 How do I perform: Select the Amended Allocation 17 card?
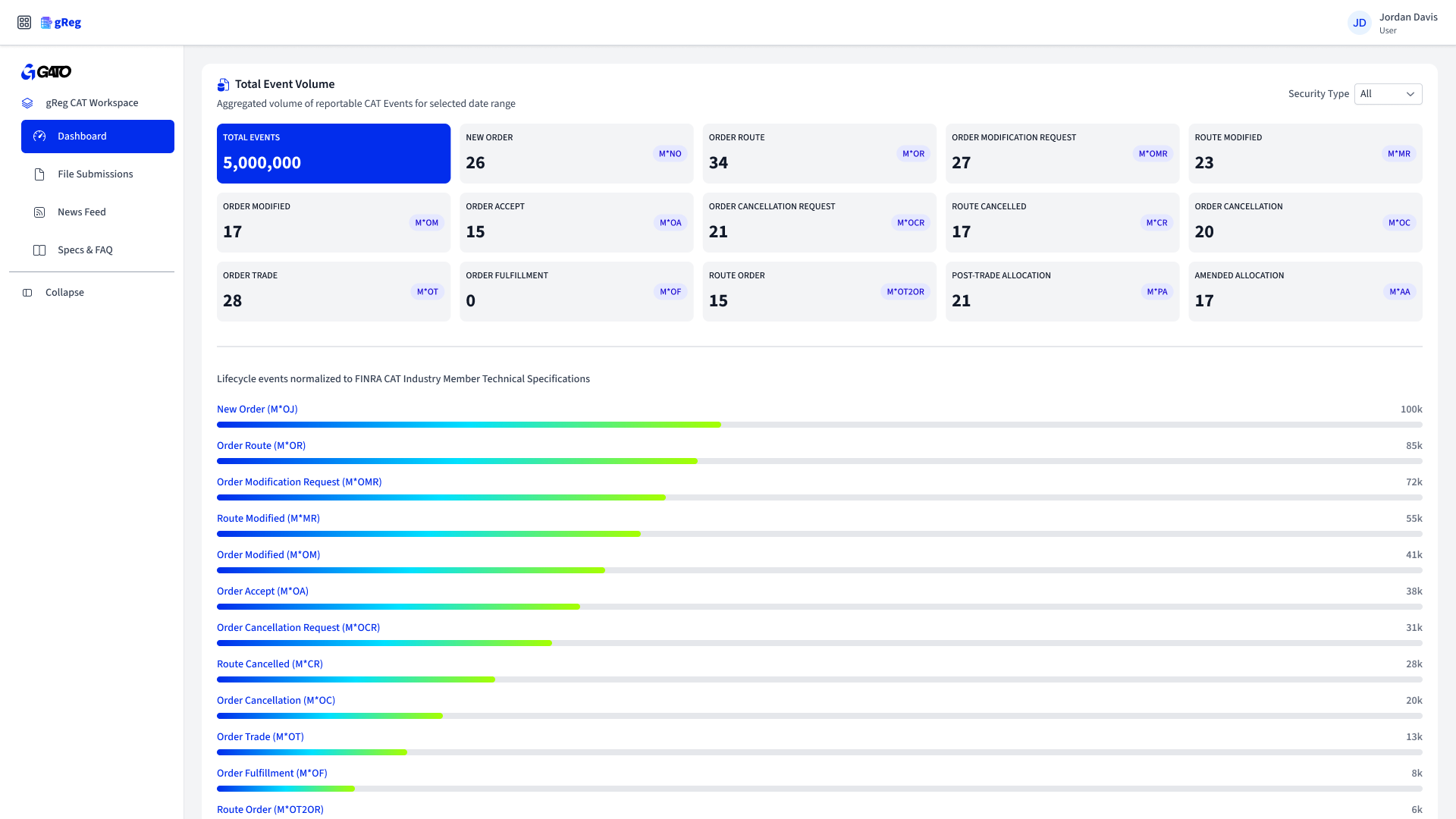click(x=1305, y=291)
